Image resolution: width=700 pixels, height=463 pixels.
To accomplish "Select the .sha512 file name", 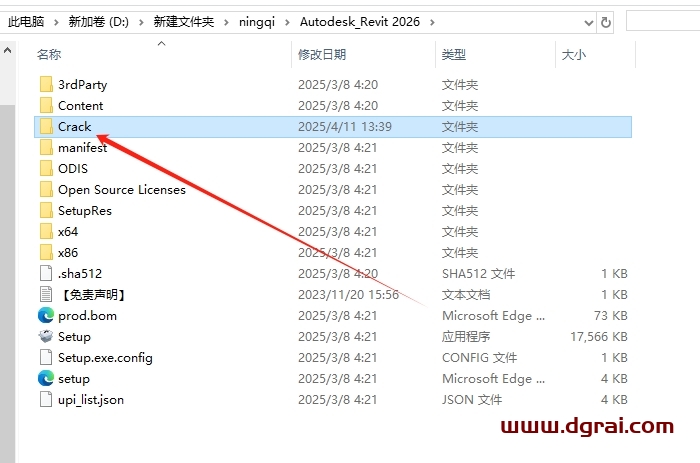I will (80, 273).
